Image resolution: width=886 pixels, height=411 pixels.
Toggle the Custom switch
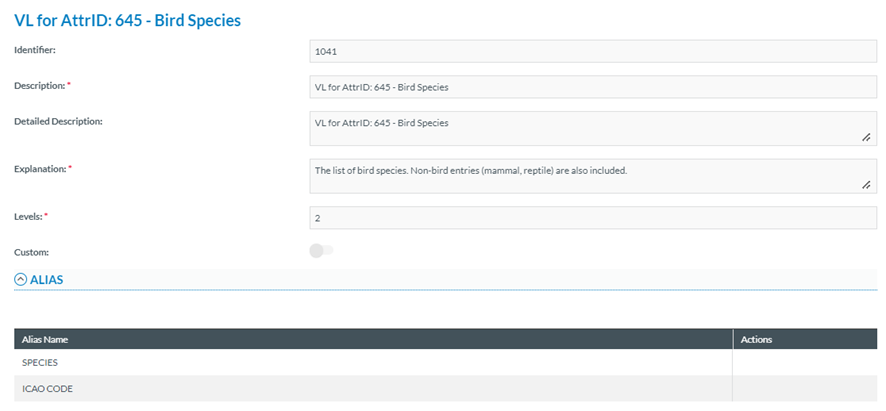tap(321, 251)
